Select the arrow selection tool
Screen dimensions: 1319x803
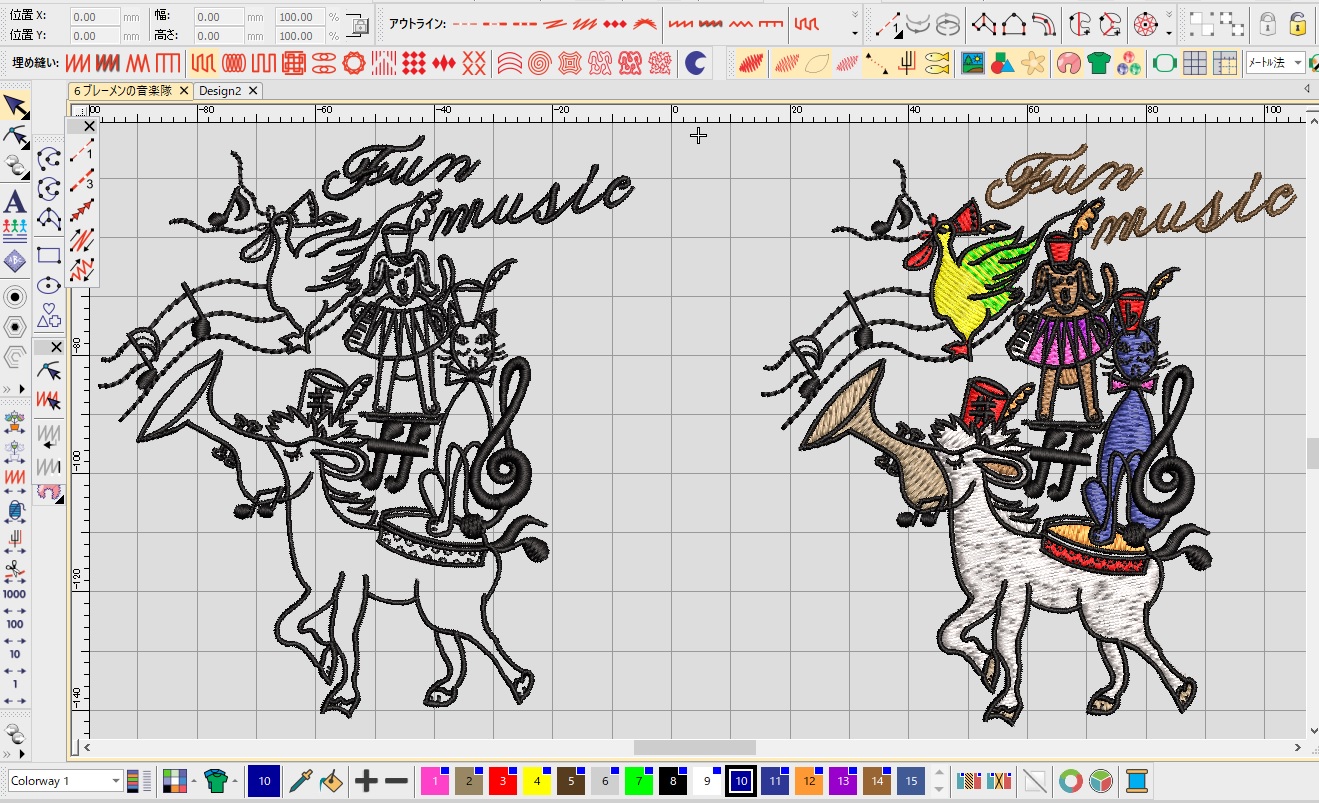tap(15, 106)
